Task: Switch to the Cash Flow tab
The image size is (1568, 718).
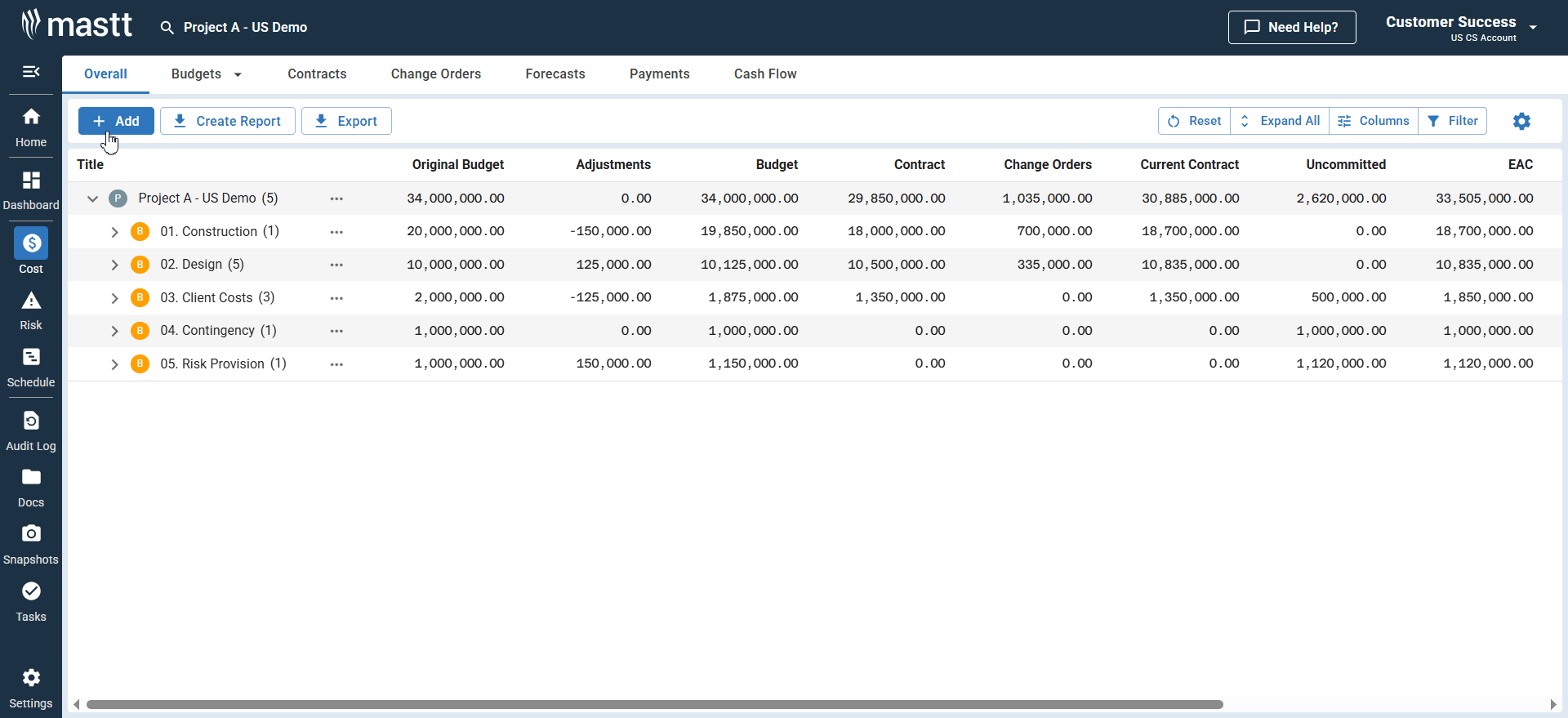Action: (x=765, y=74)
